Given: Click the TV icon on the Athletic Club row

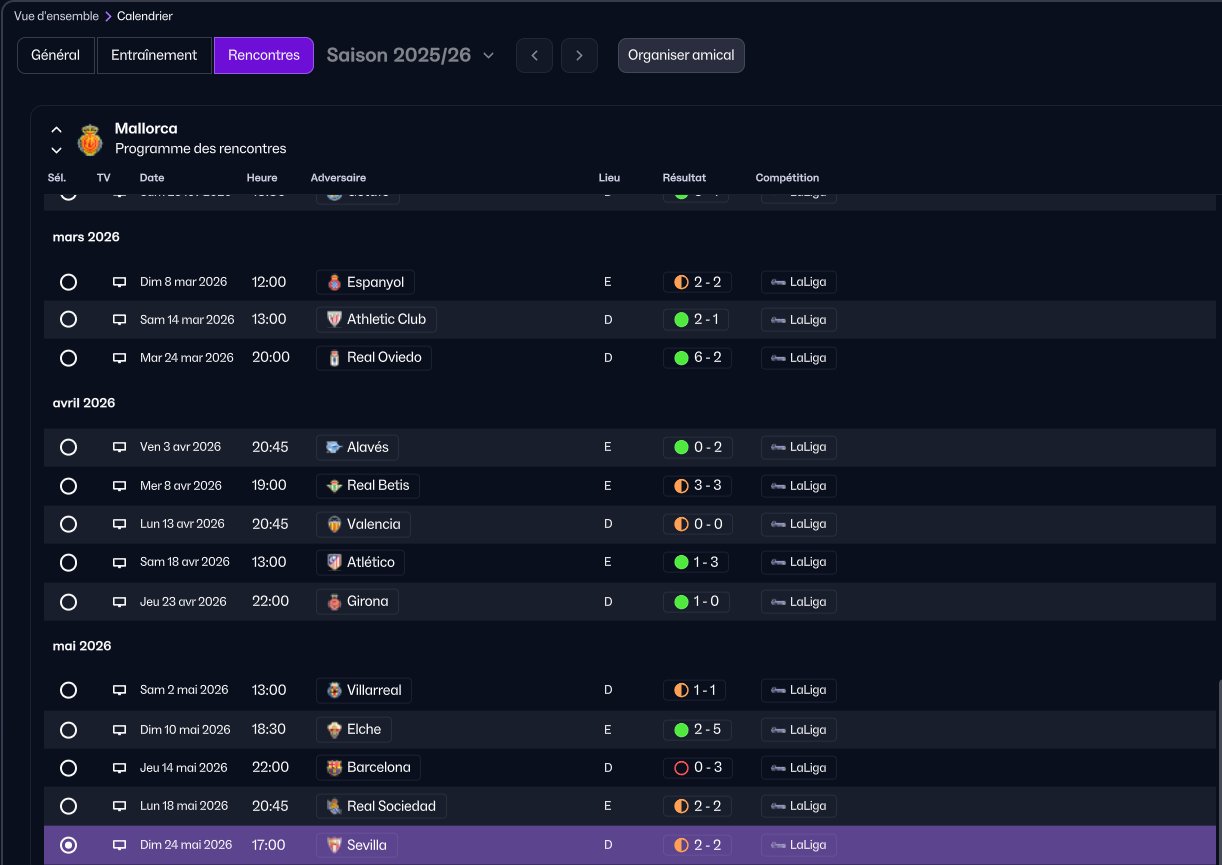Looking at the screenshot, I should pos(119,320).
